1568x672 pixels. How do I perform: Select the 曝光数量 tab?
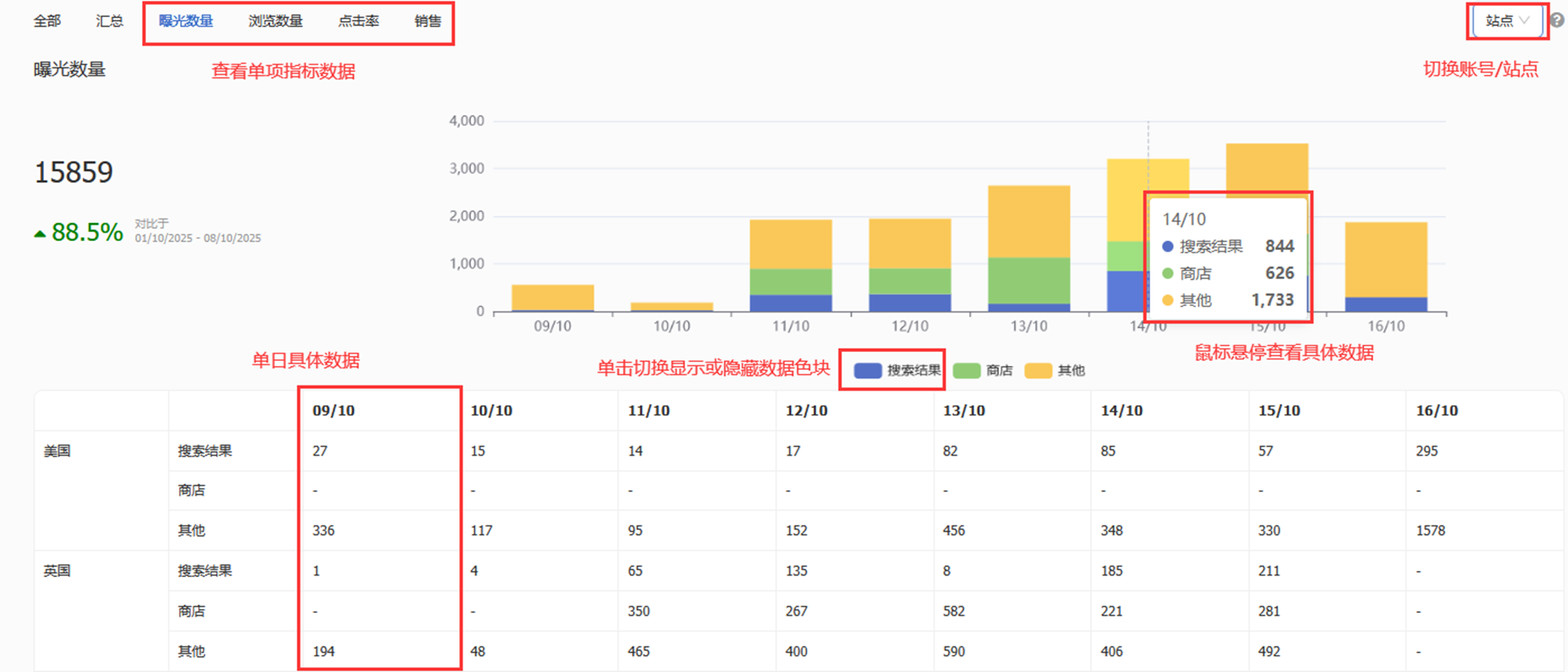click(186, 21)
